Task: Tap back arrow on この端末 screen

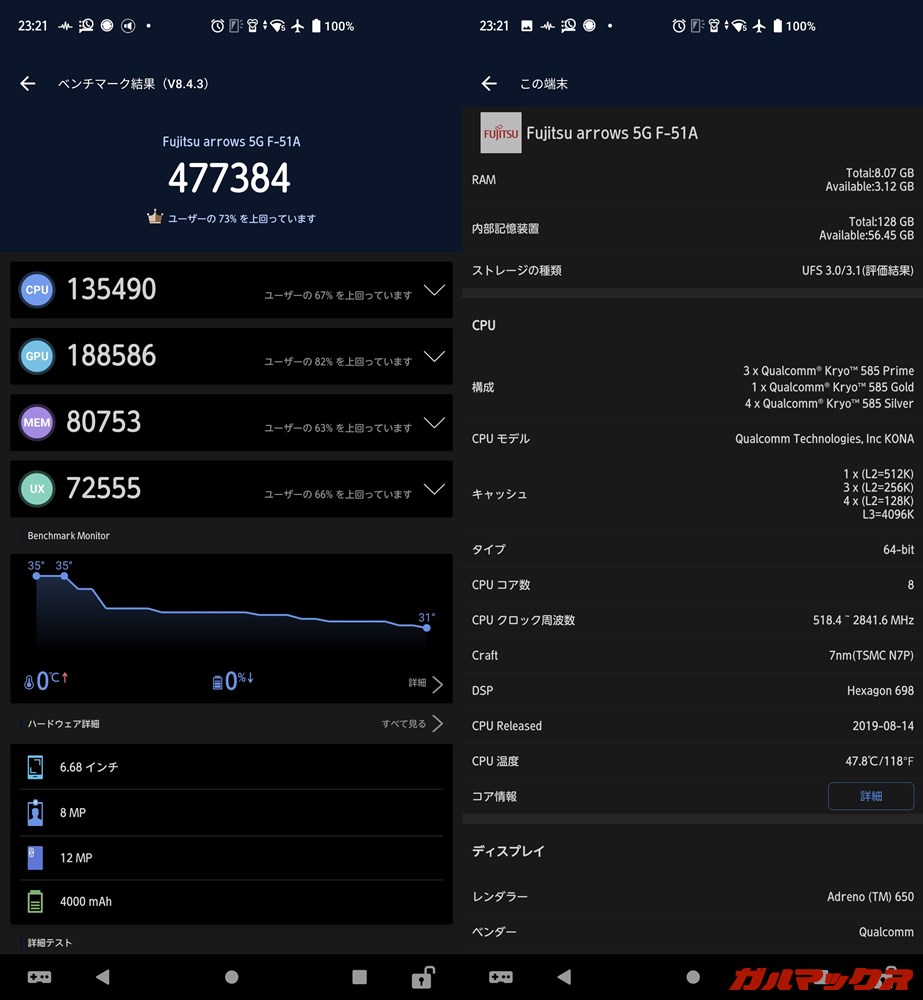Action: pyautogui.click(x=489, y=84)
